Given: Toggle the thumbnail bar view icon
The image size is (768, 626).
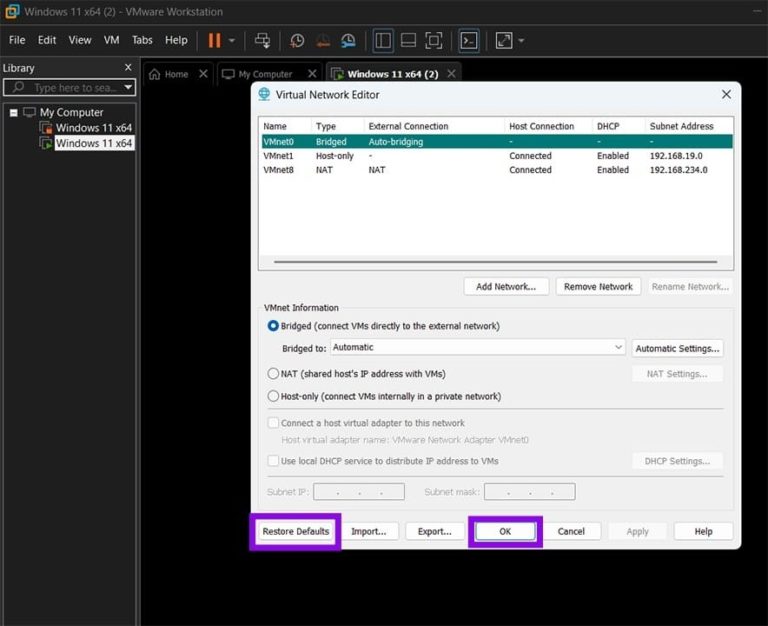Looking at the screenshot, I should point(408,41).
